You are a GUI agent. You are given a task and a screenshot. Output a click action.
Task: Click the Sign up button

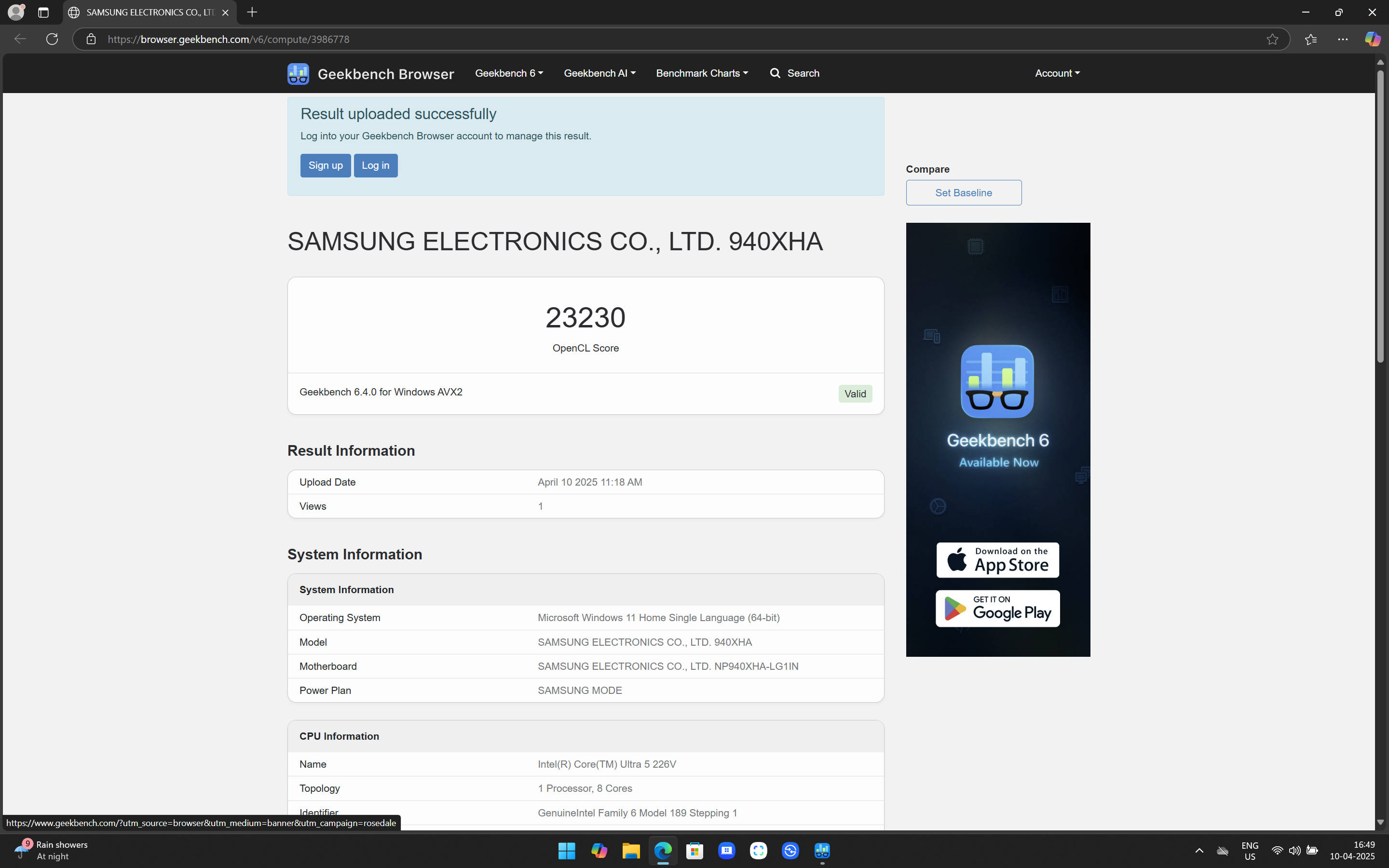326,165
